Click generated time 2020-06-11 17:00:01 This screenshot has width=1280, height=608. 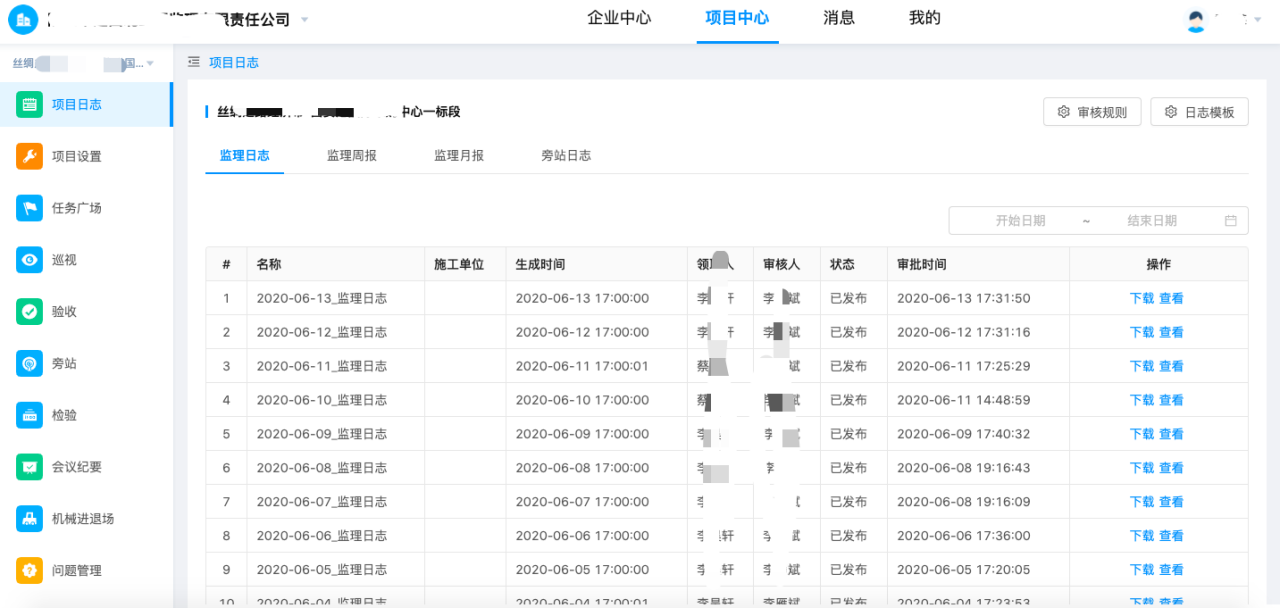point(582,366)
